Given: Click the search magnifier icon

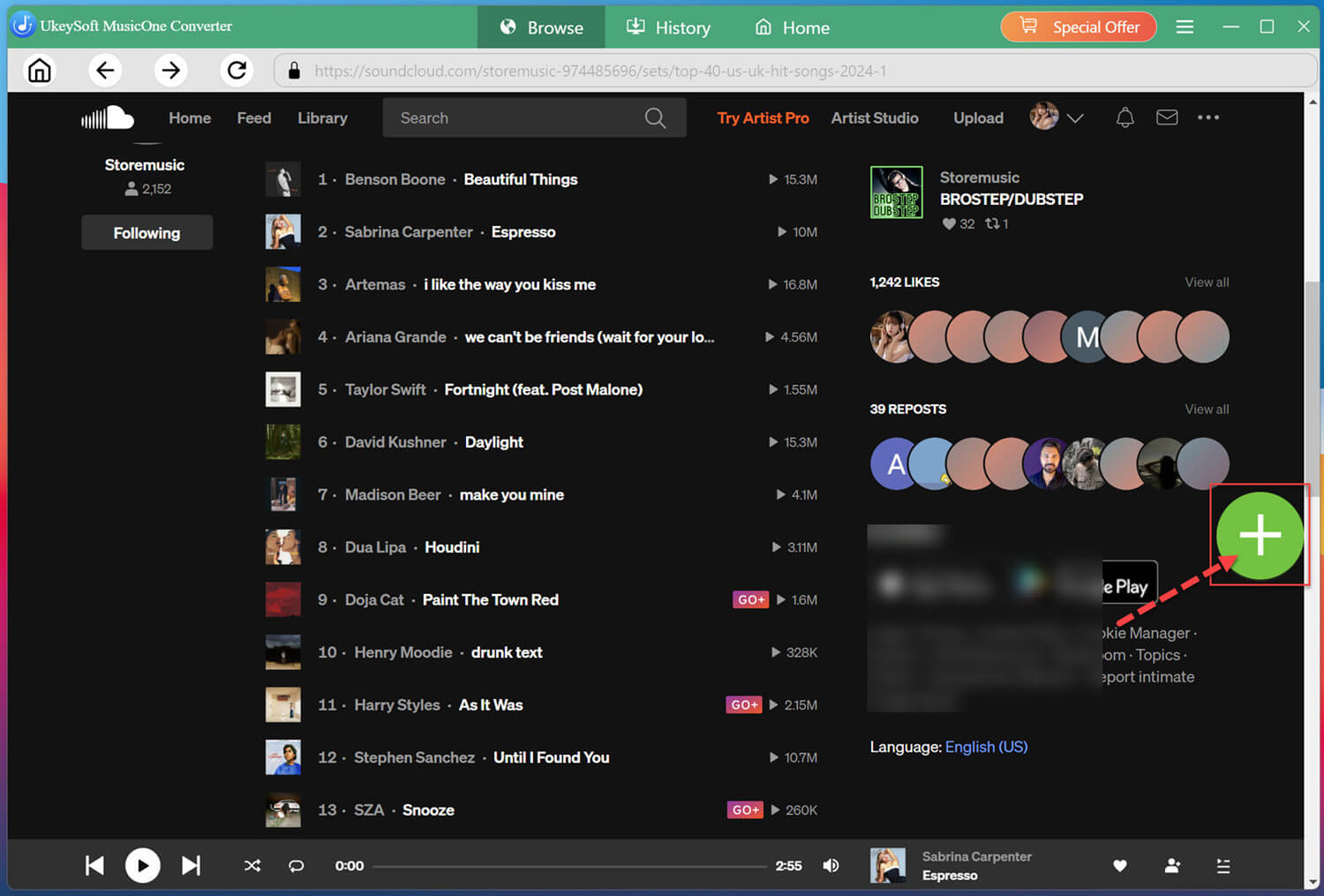Looking at the screenshot, I should tap(655, 117).
